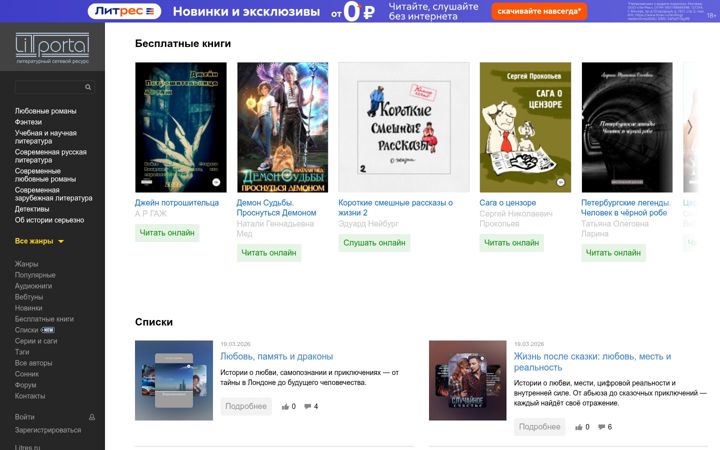The image size is (720, 450).
Task: Click the скачивайте навсегда banner button
Action: click(x=539, y=11)
